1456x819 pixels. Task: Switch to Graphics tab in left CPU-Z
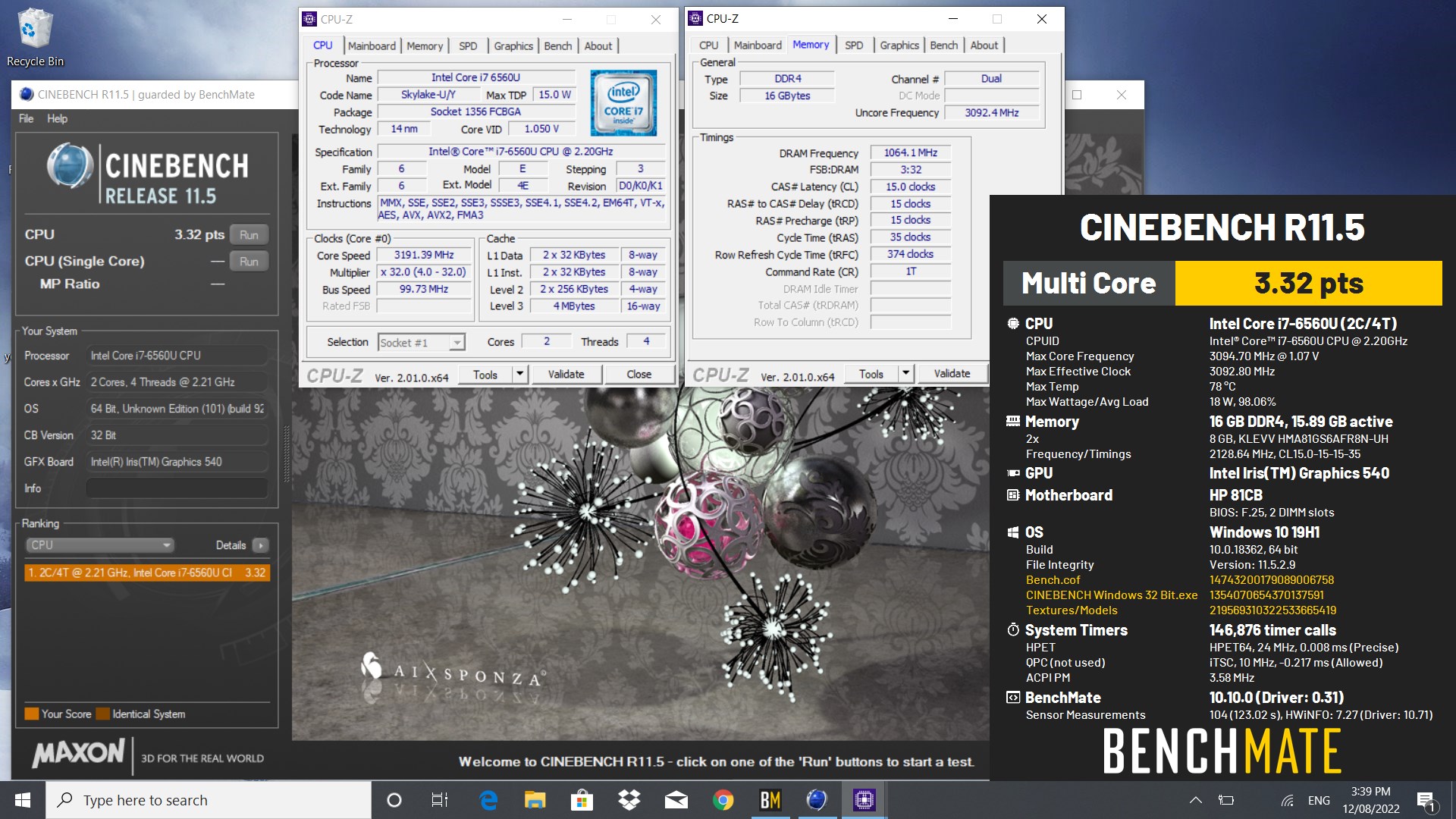(x=513, y=45)
